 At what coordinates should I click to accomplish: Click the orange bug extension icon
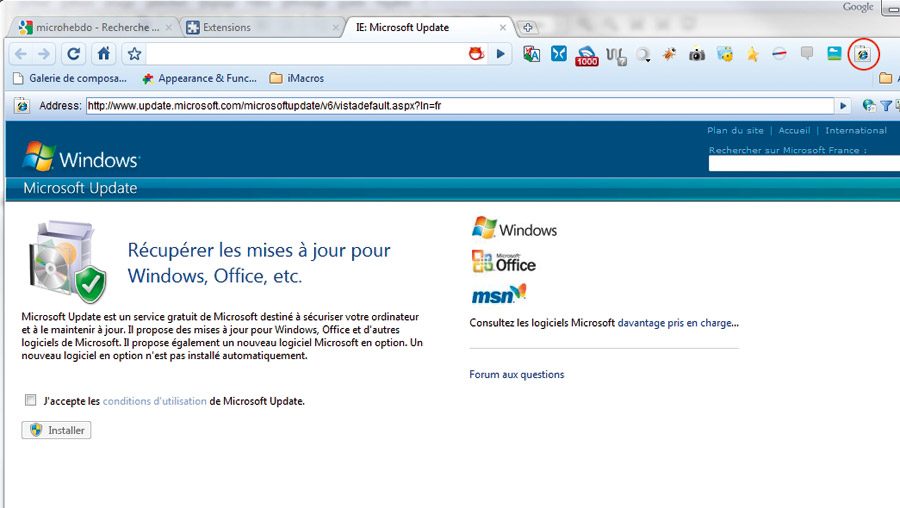coord(669,54)
